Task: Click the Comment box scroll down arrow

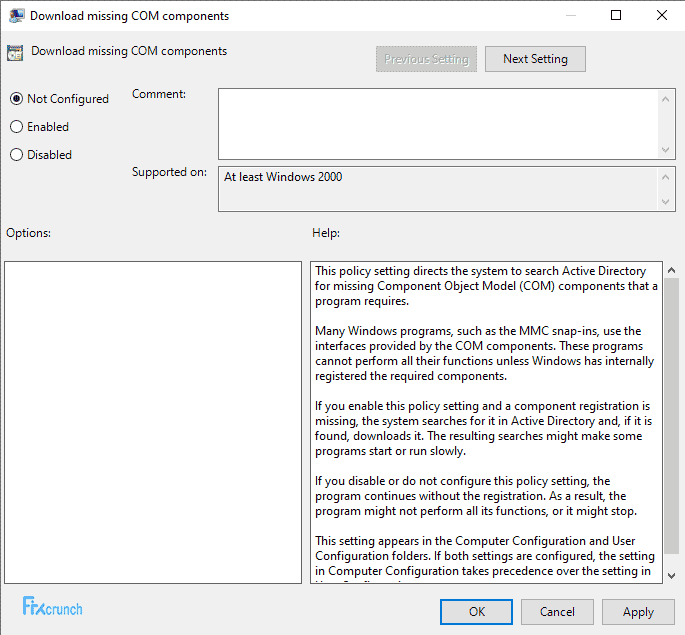Action: [x=665, y=150]
